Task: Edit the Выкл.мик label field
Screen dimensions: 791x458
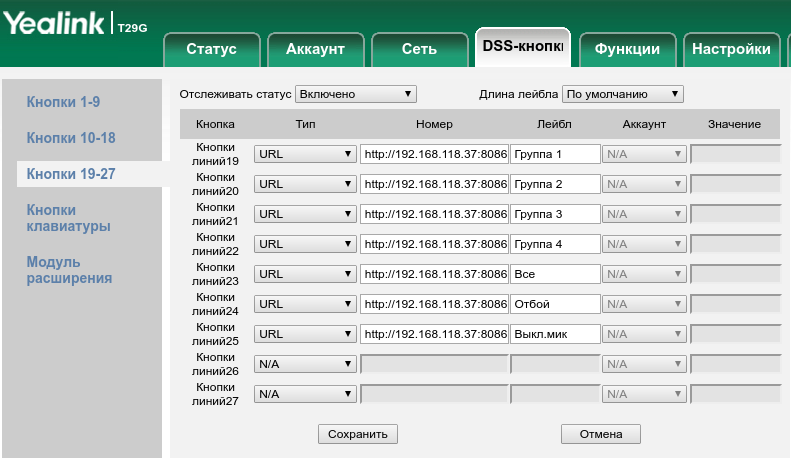Action: pyautogui.click(x=554, y=334)
